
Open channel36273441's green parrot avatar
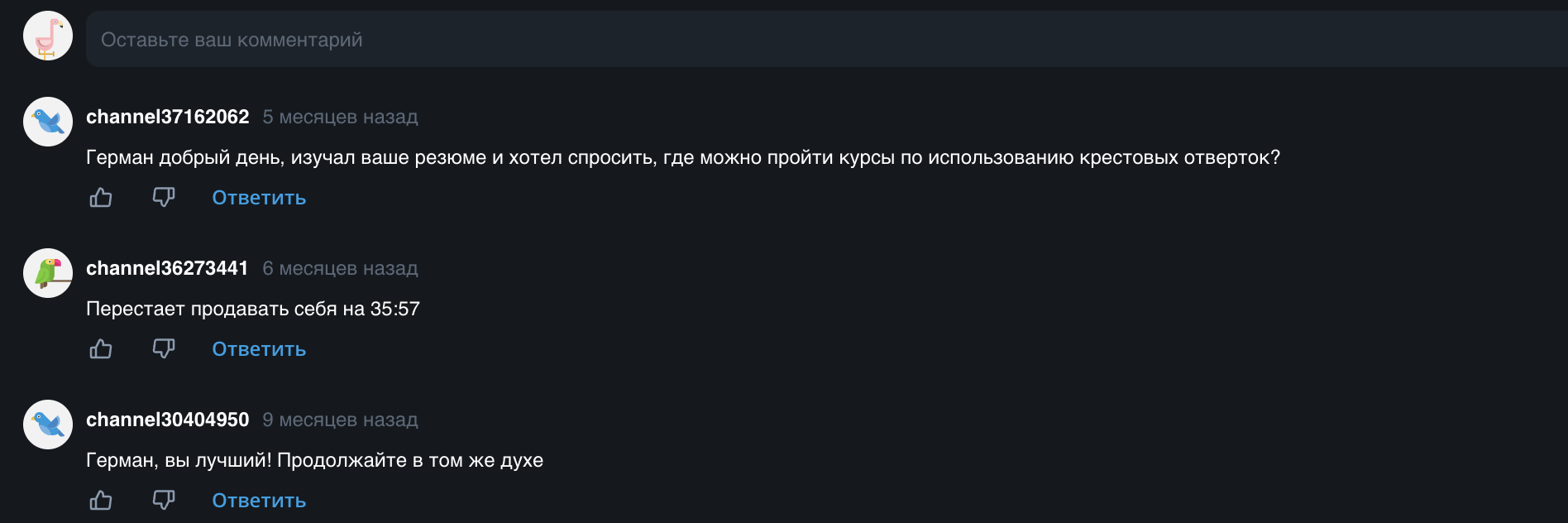(x=48, y=273)
